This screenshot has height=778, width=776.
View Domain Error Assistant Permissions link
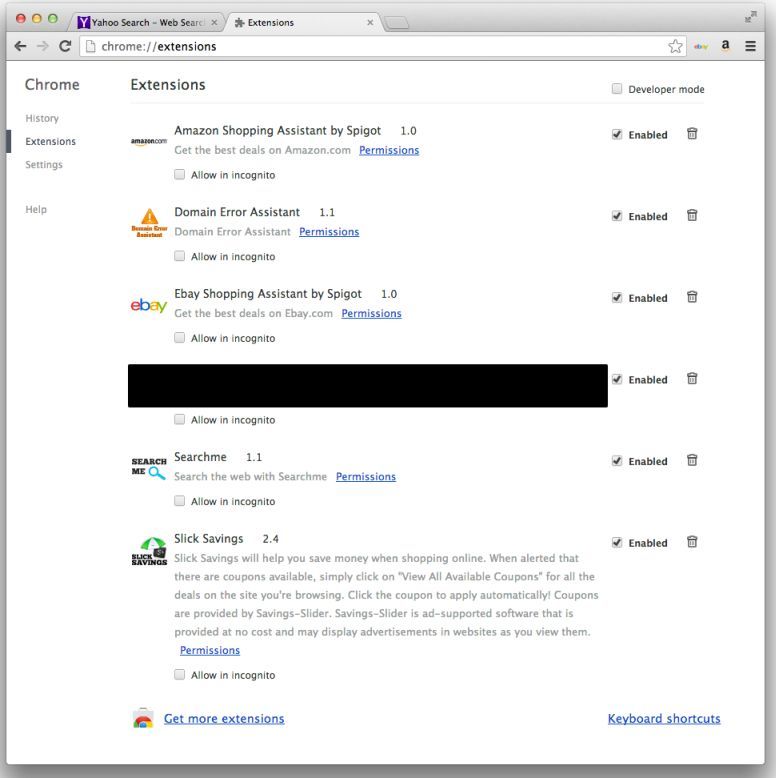329,232
